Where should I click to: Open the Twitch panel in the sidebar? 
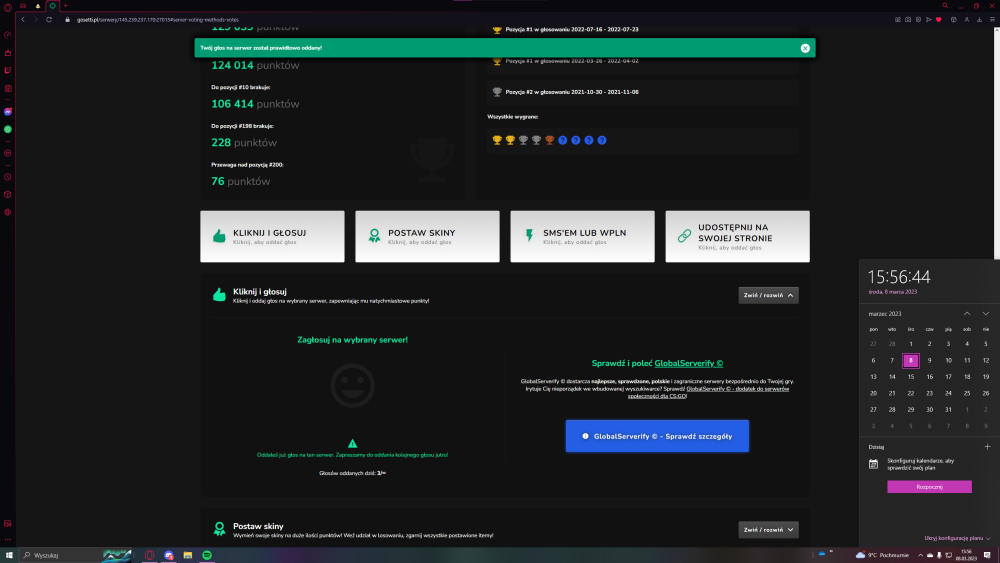8,70
